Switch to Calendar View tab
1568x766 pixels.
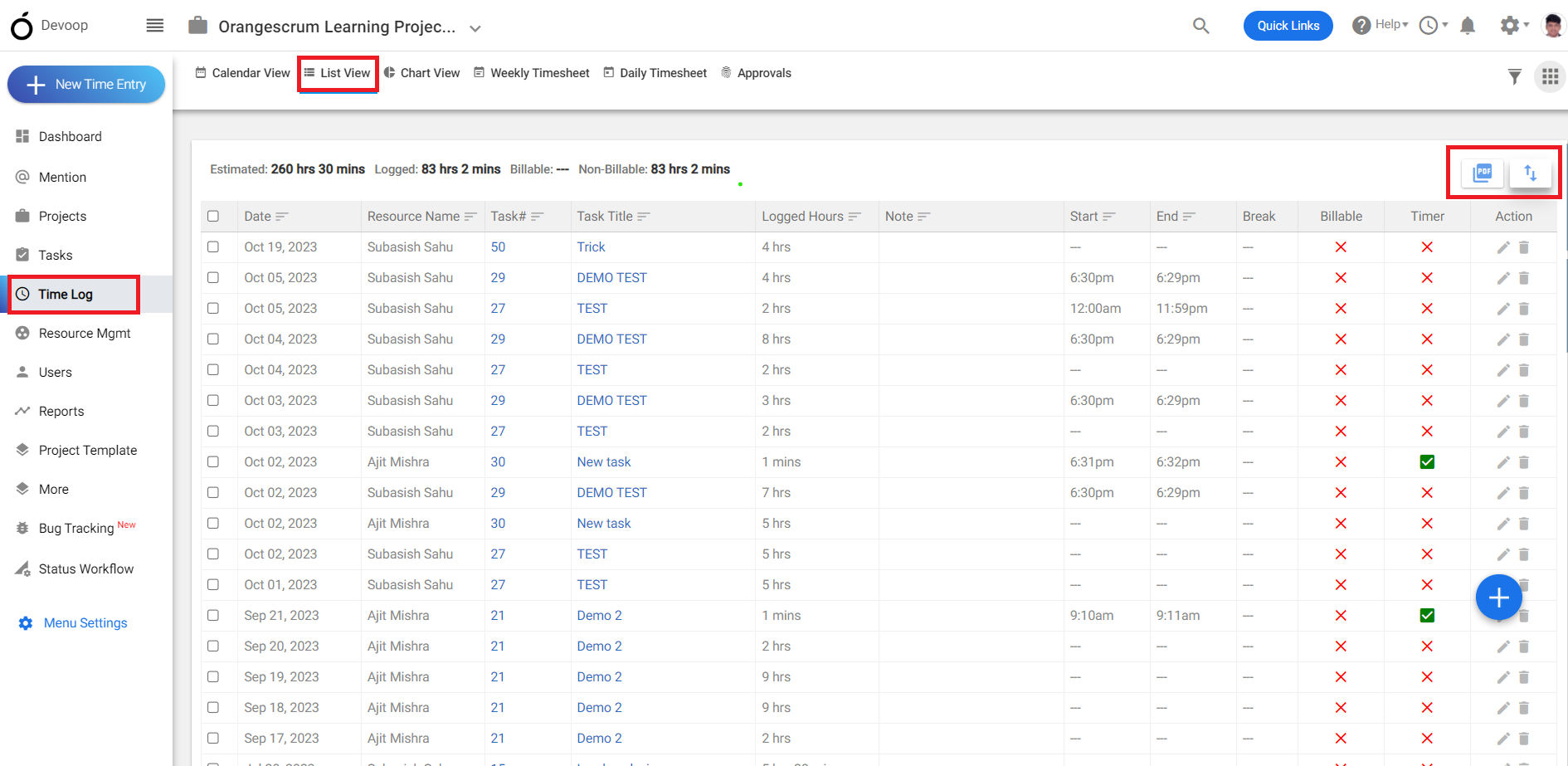coord(242,73)
